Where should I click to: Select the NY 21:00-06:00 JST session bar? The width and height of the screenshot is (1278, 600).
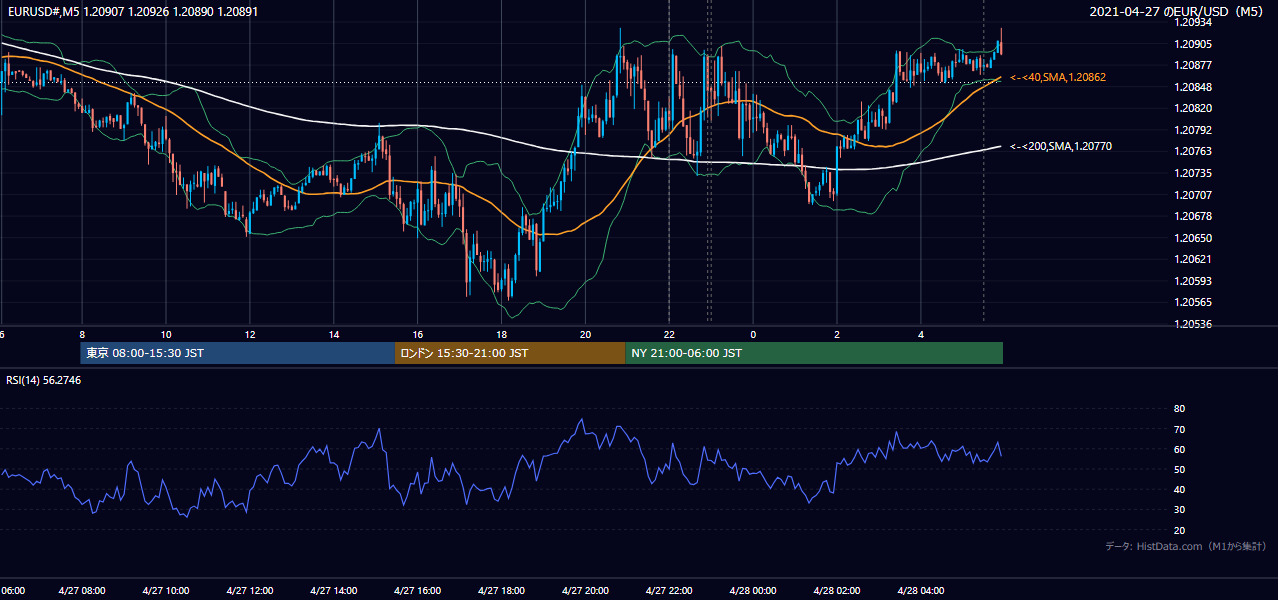pyautogui.click(x=814, y=353)
